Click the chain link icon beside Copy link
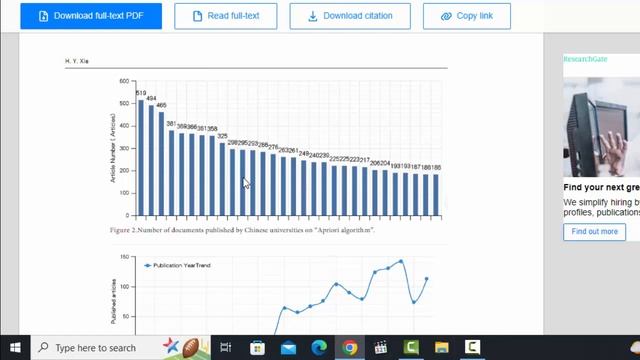Image resolution: width=640 pixels, height=360 pixels. 446,16
